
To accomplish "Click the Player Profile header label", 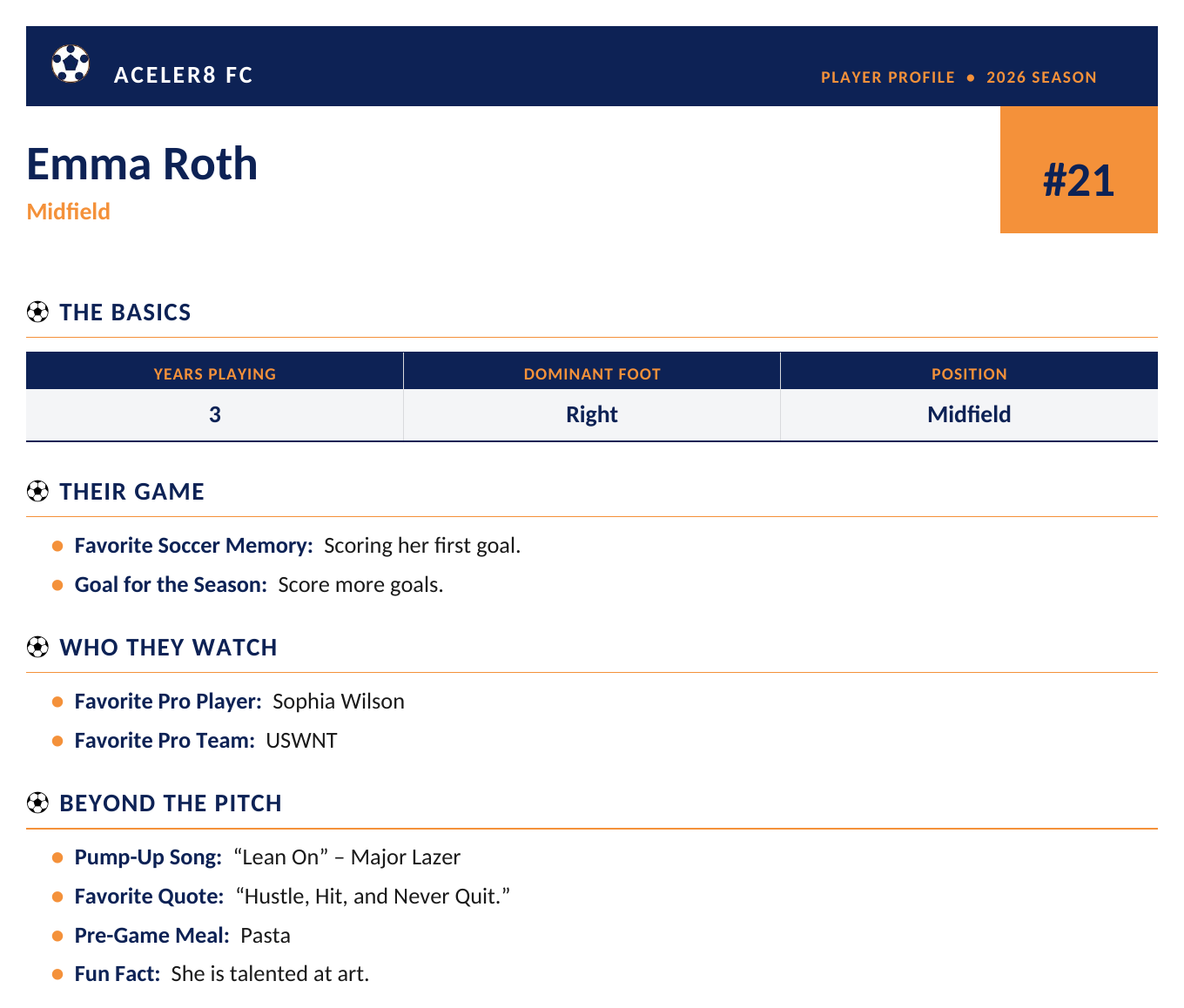I will click(888, 77).
